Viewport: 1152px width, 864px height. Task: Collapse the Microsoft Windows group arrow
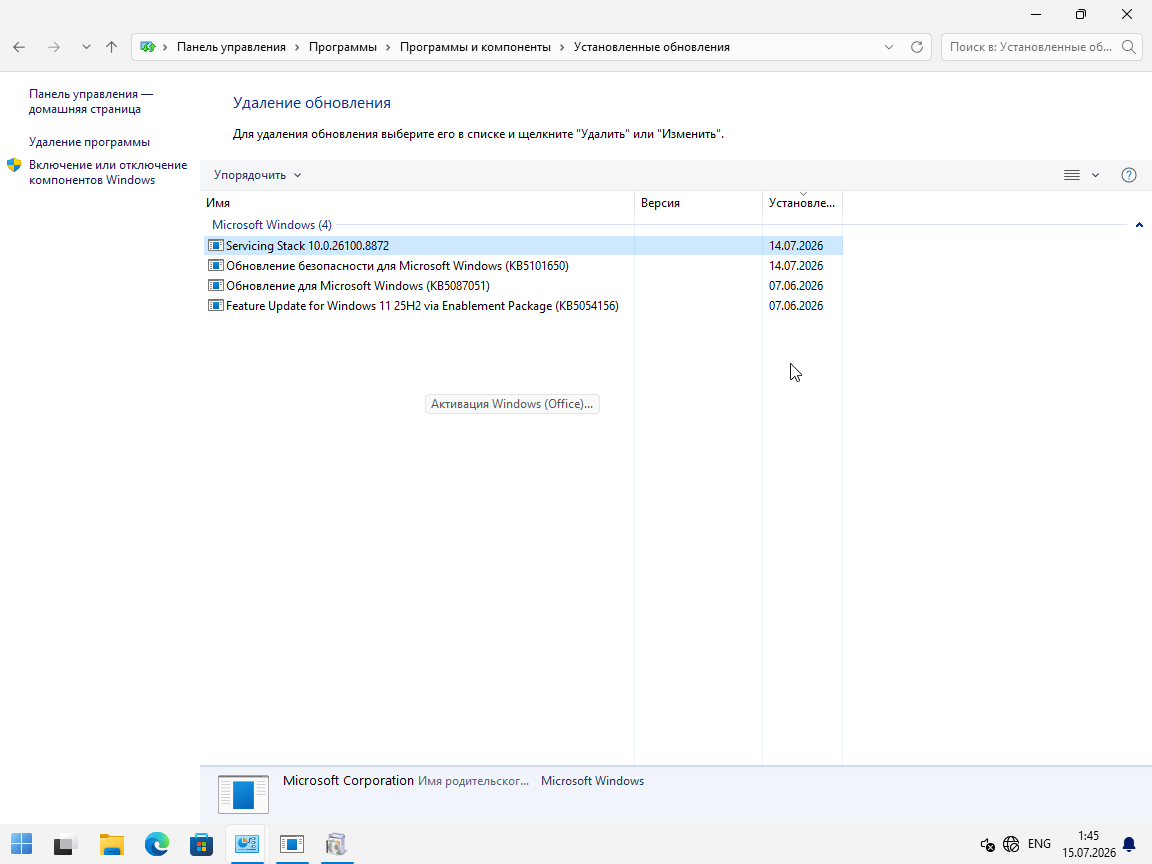[1140, 225]
